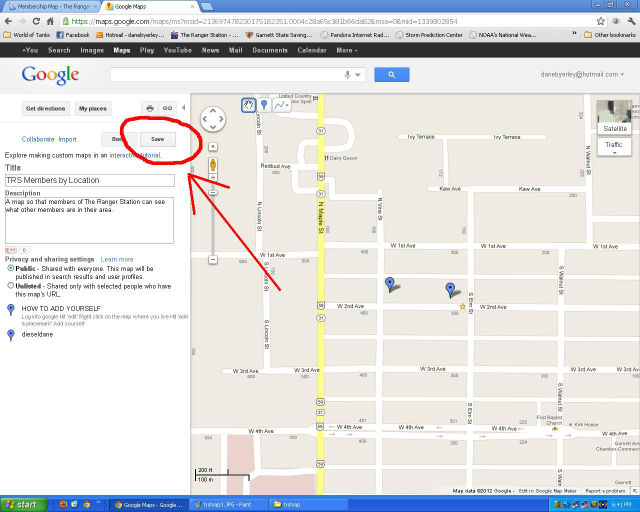The image size is (640, 512).
Task: Click the Windows start button
Action: click(x=24, y=505)
